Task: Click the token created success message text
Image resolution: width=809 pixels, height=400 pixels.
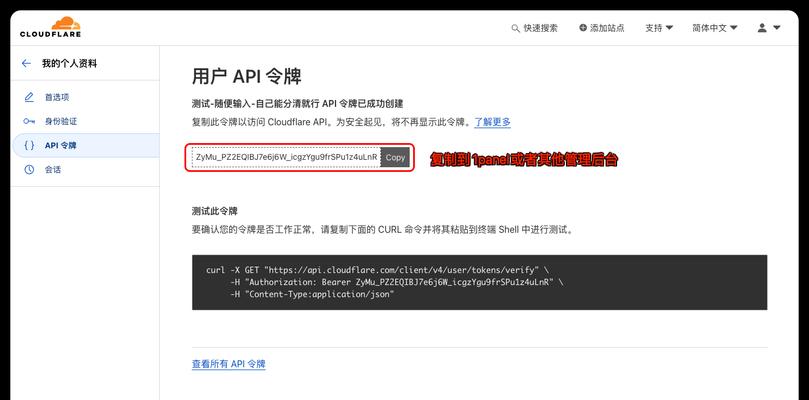Action: pyautogui.click(x=298, y=104)
